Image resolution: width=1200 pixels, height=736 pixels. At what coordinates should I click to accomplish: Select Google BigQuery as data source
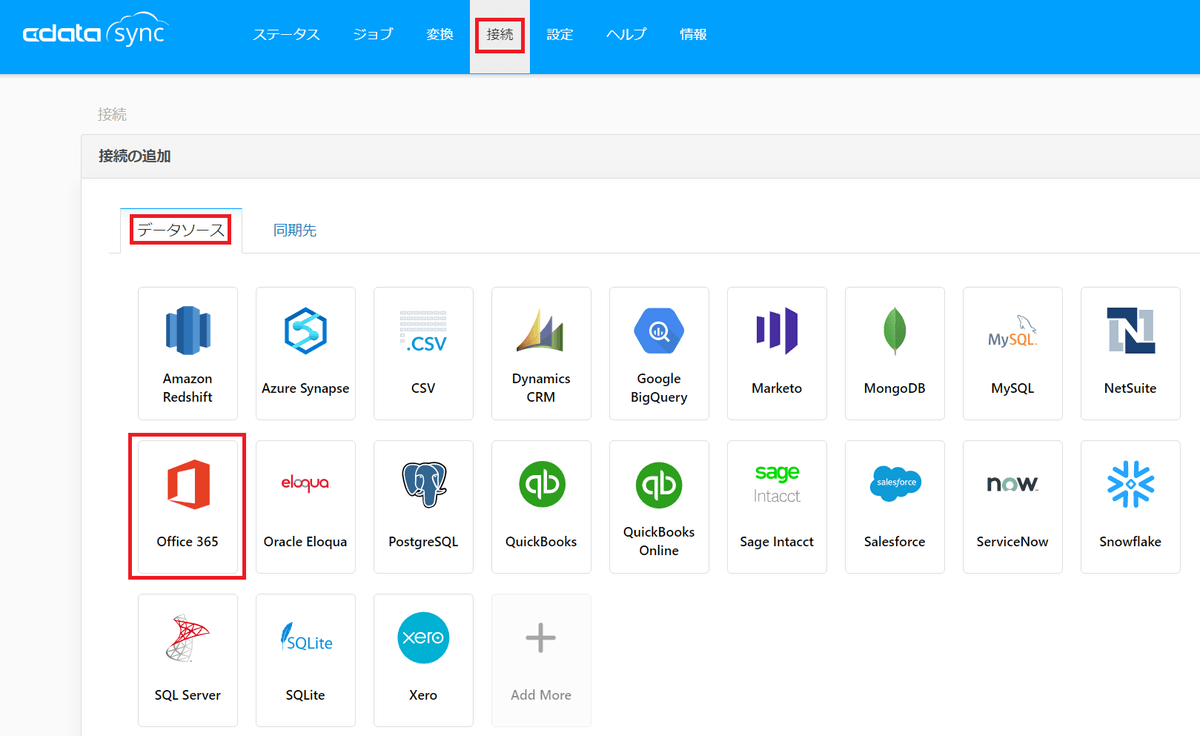[659, 354]
